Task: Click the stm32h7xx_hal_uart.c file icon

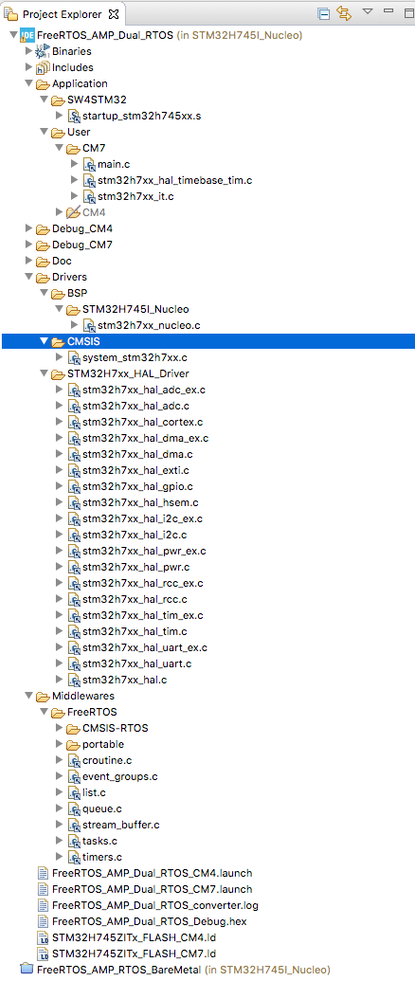Action: [x=74, y=664]
